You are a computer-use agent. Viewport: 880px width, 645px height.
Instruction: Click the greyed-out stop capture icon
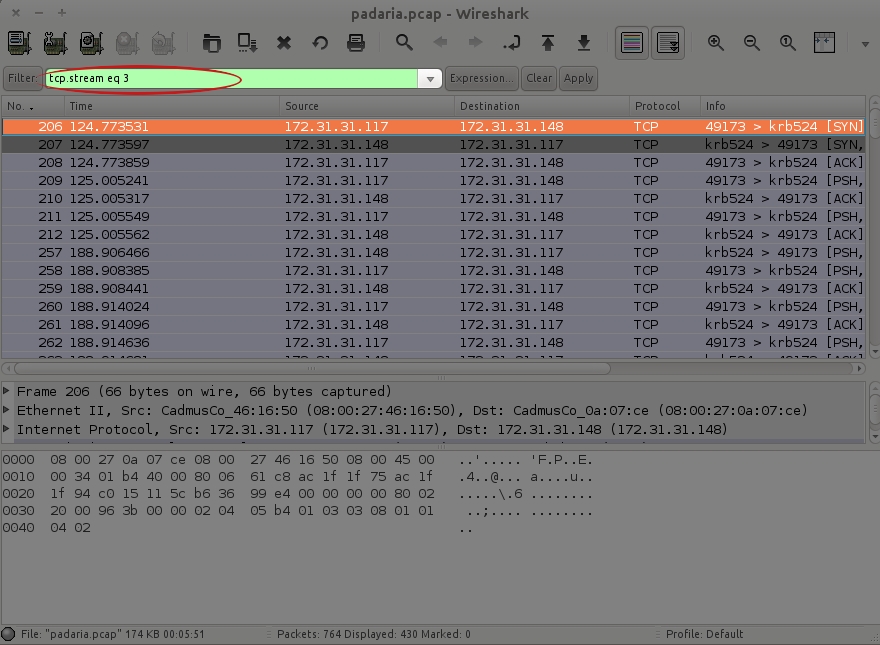coord(127,43)
